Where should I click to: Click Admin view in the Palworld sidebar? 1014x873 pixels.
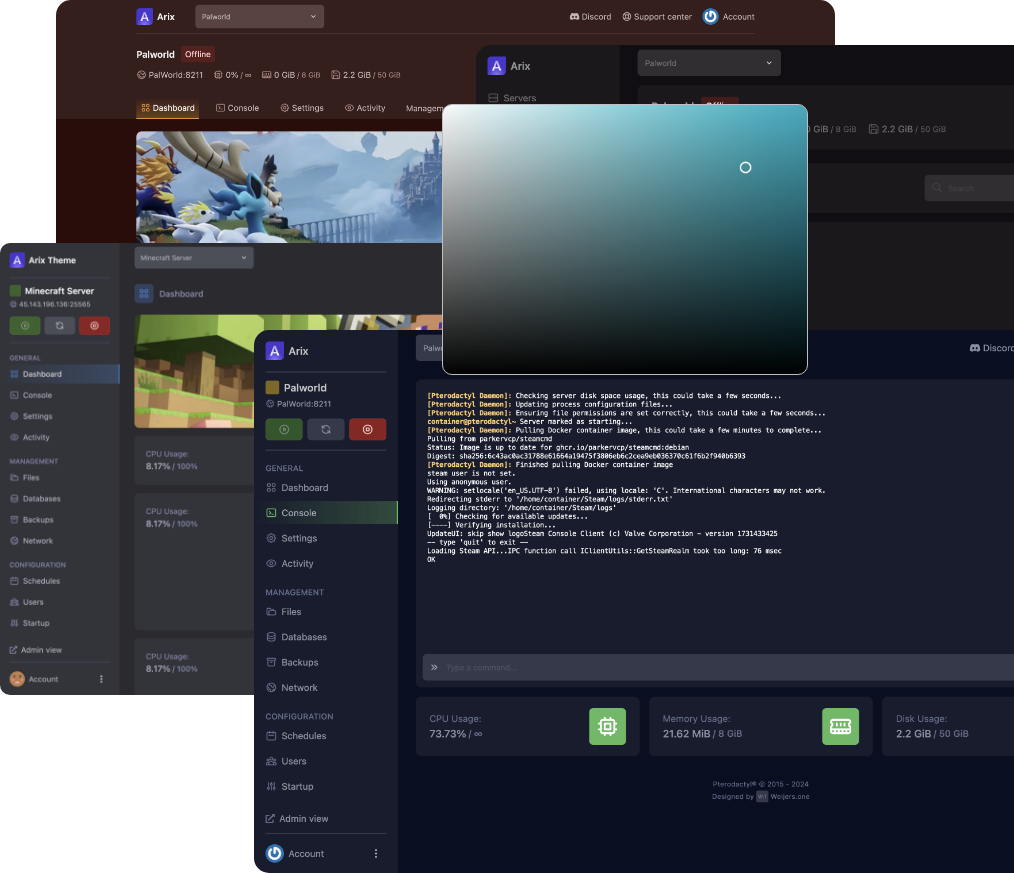pos(303,818)
